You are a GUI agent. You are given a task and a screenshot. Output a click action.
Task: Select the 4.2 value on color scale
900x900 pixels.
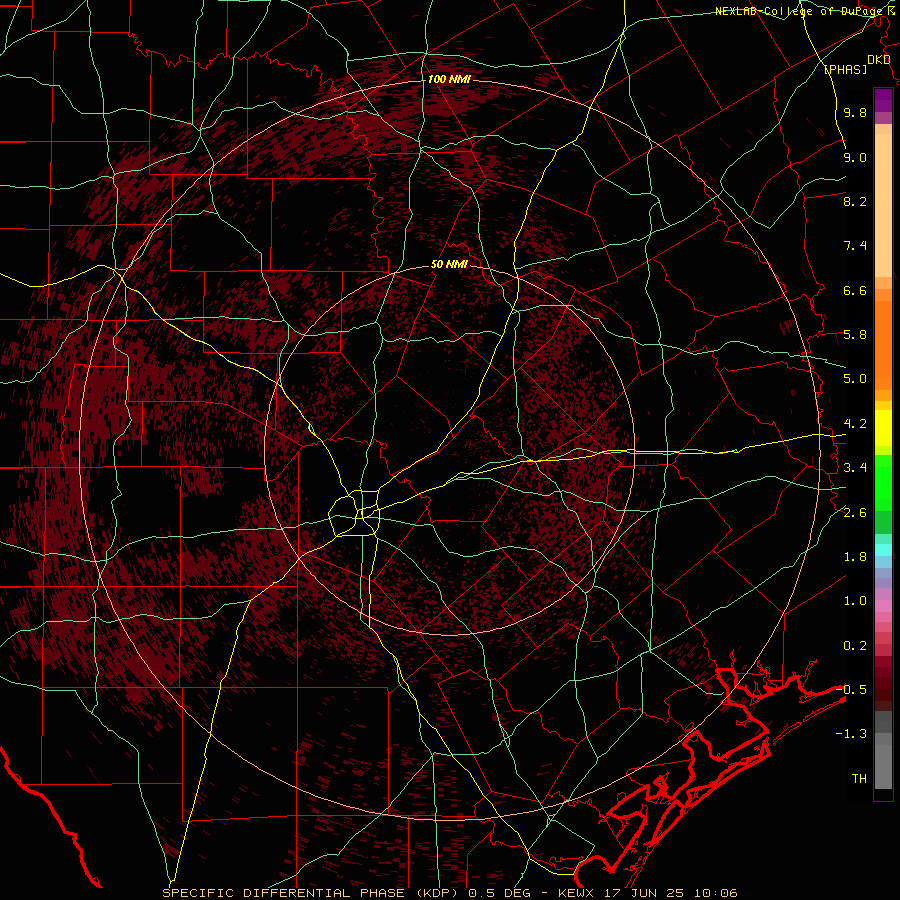(x=855, y=424)
